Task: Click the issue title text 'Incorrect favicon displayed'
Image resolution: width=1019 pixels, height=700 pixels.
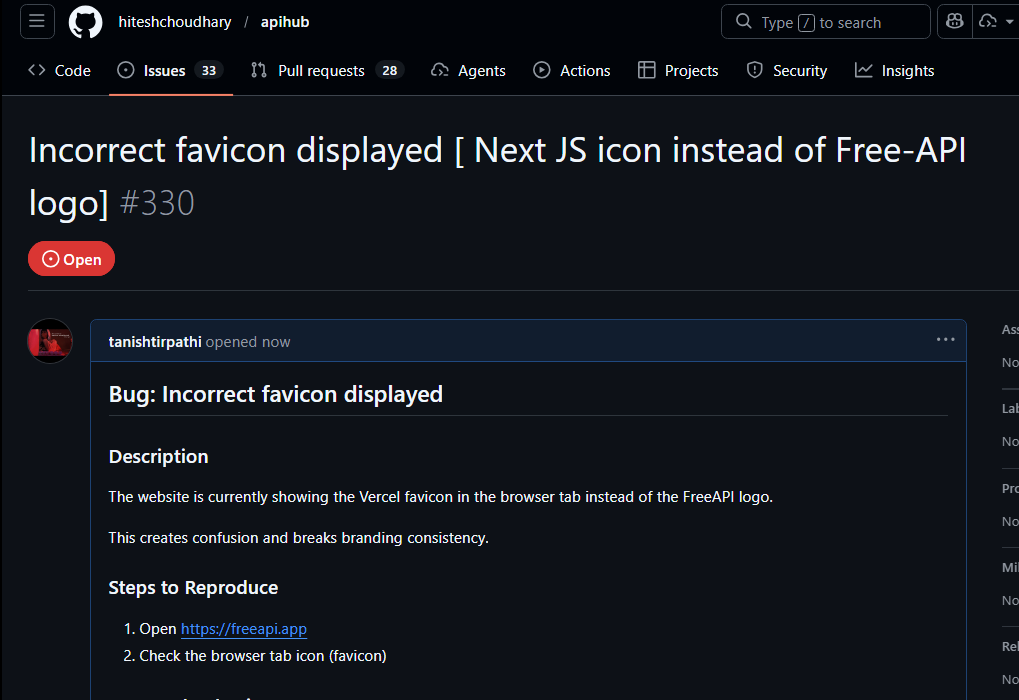Action: click(x=236, y=150)
